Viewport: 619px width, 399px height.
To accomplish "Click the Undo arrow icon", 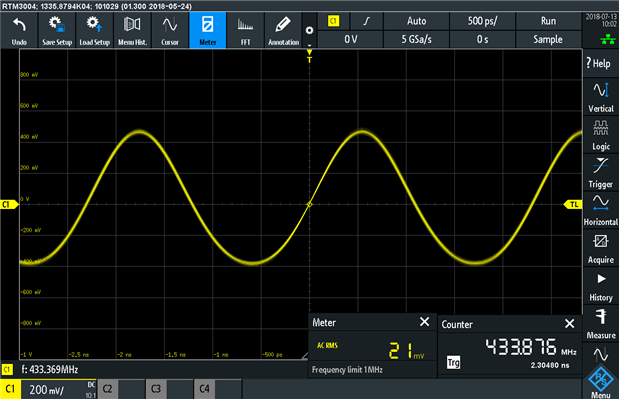I will point(19,25).
